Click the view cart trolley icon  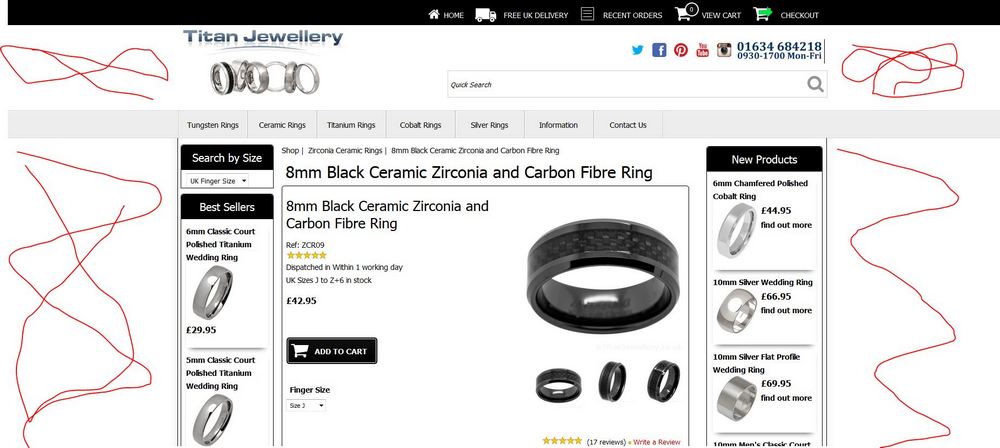(x=686, y=12)
